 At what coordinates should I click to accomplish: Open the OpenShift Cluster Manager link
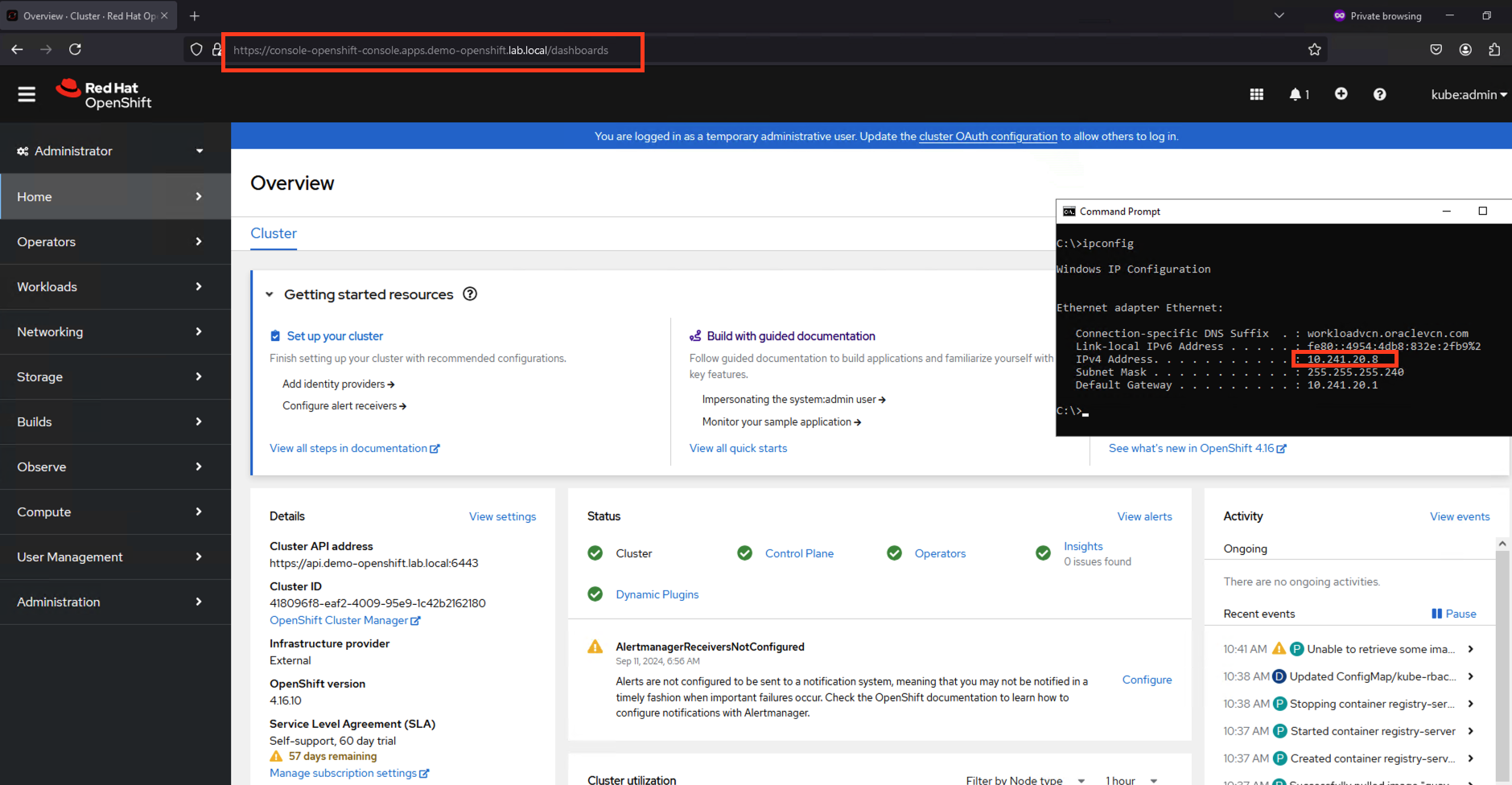coord(345,620)
